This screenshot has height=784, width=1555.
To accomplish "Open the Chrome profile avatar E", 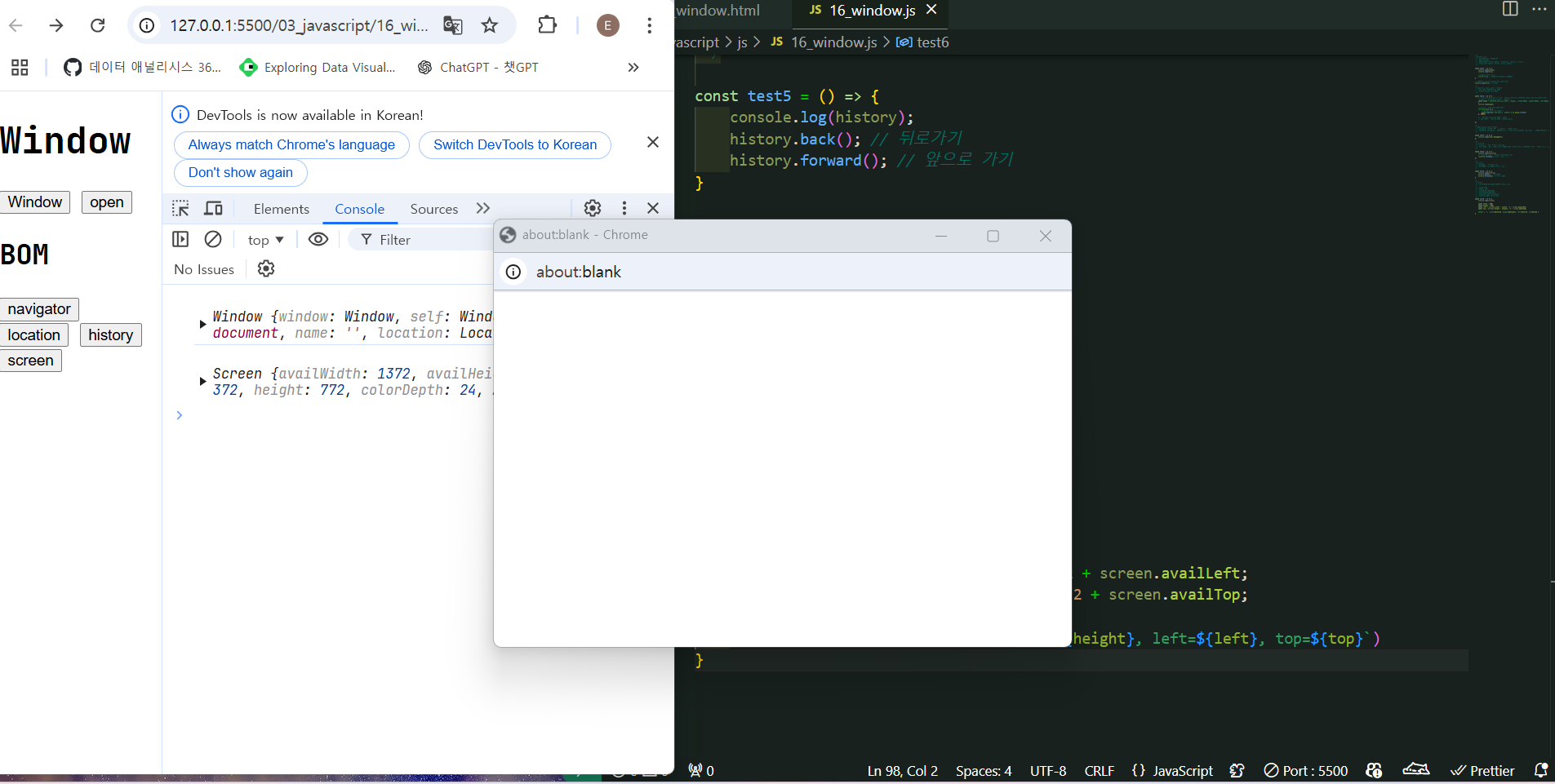I will (x=607, y=25).
